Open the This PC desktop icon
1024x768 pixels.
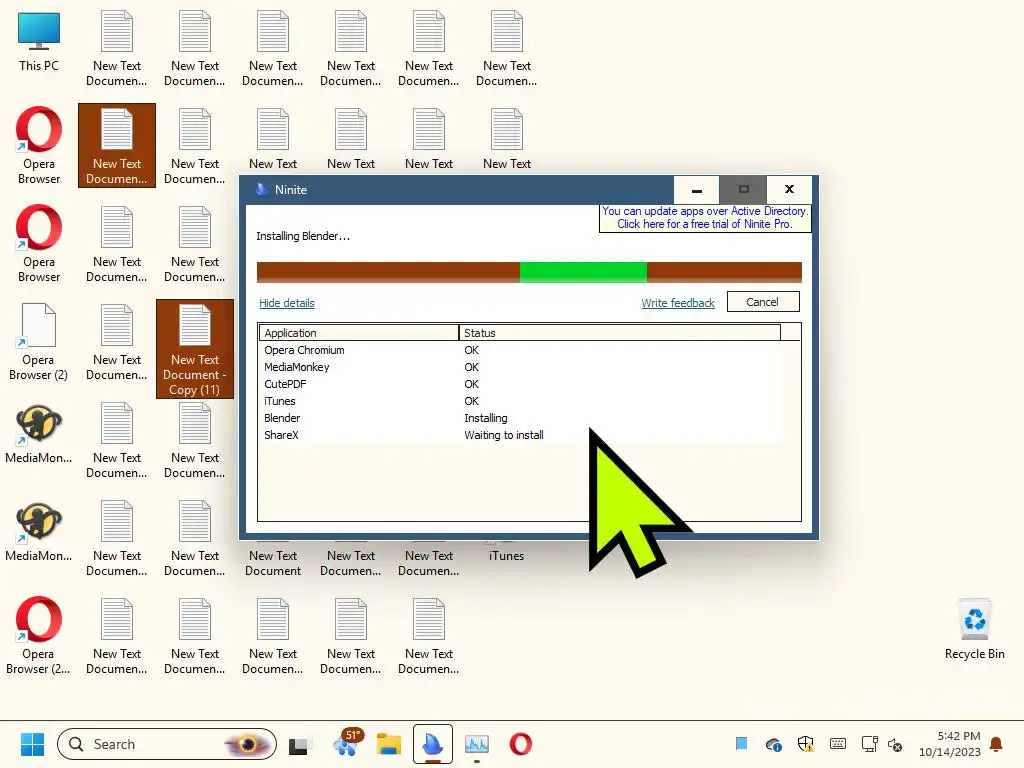click(x=39, y=42)
